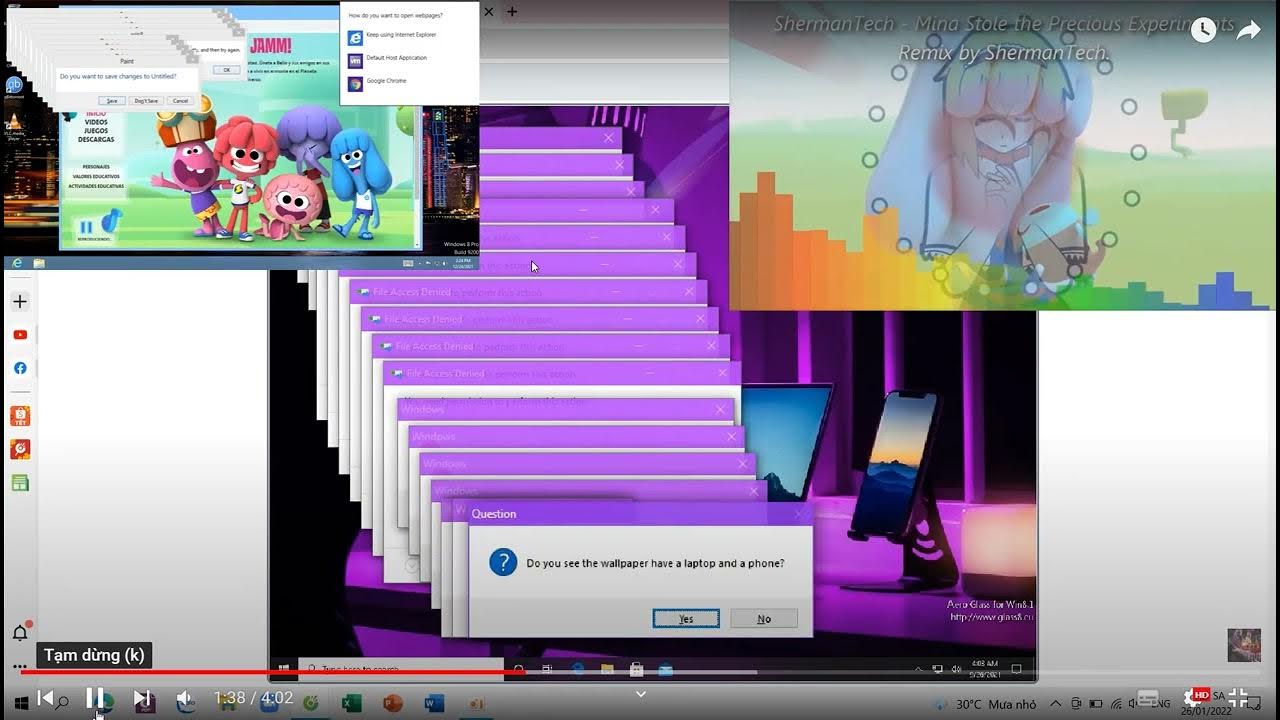Expand the chevron below the progress bar

click(x=641, y=693)
